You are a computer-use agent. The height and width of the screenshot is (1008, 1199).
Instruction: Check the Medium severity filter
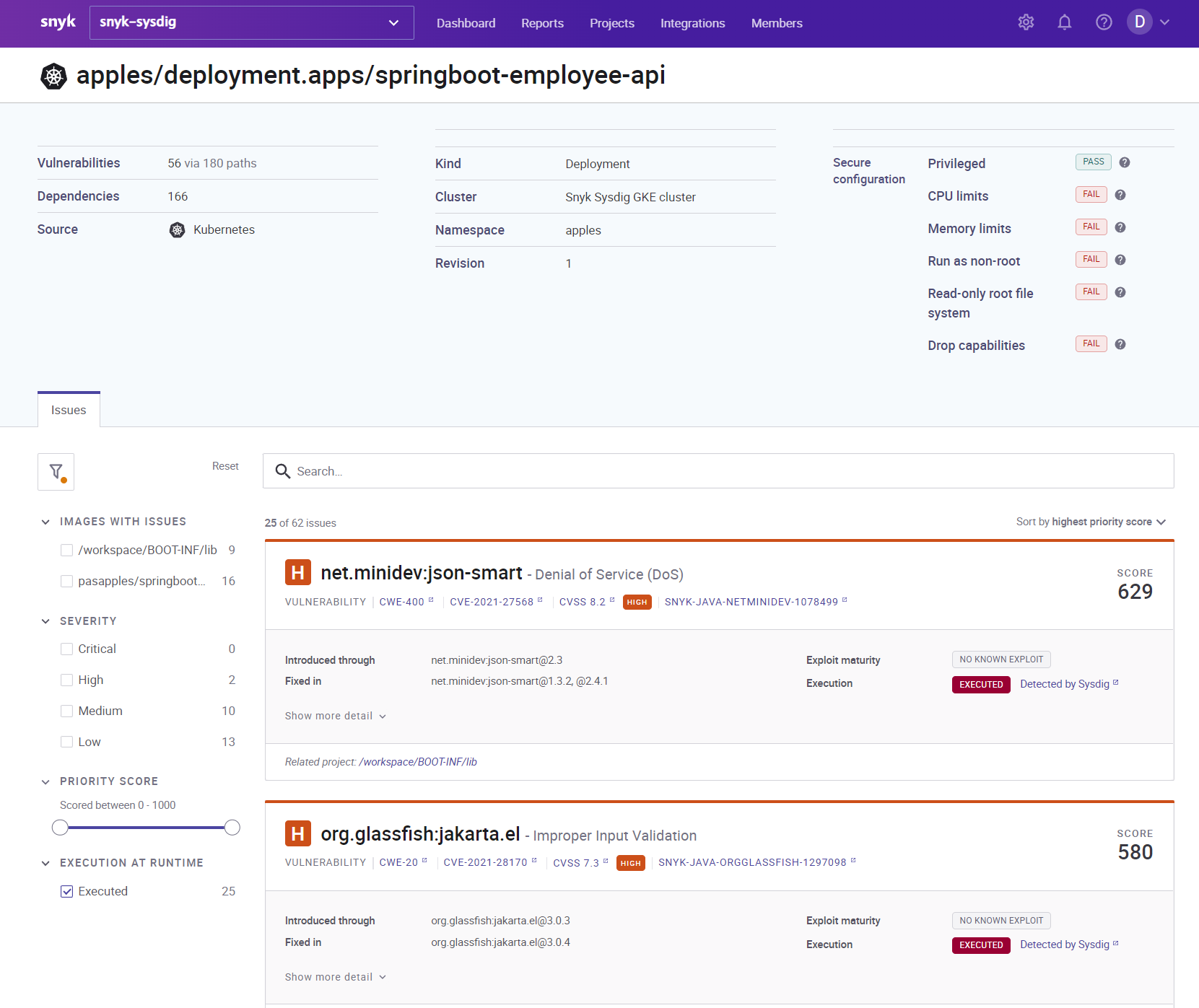click(x=66, y=711)
